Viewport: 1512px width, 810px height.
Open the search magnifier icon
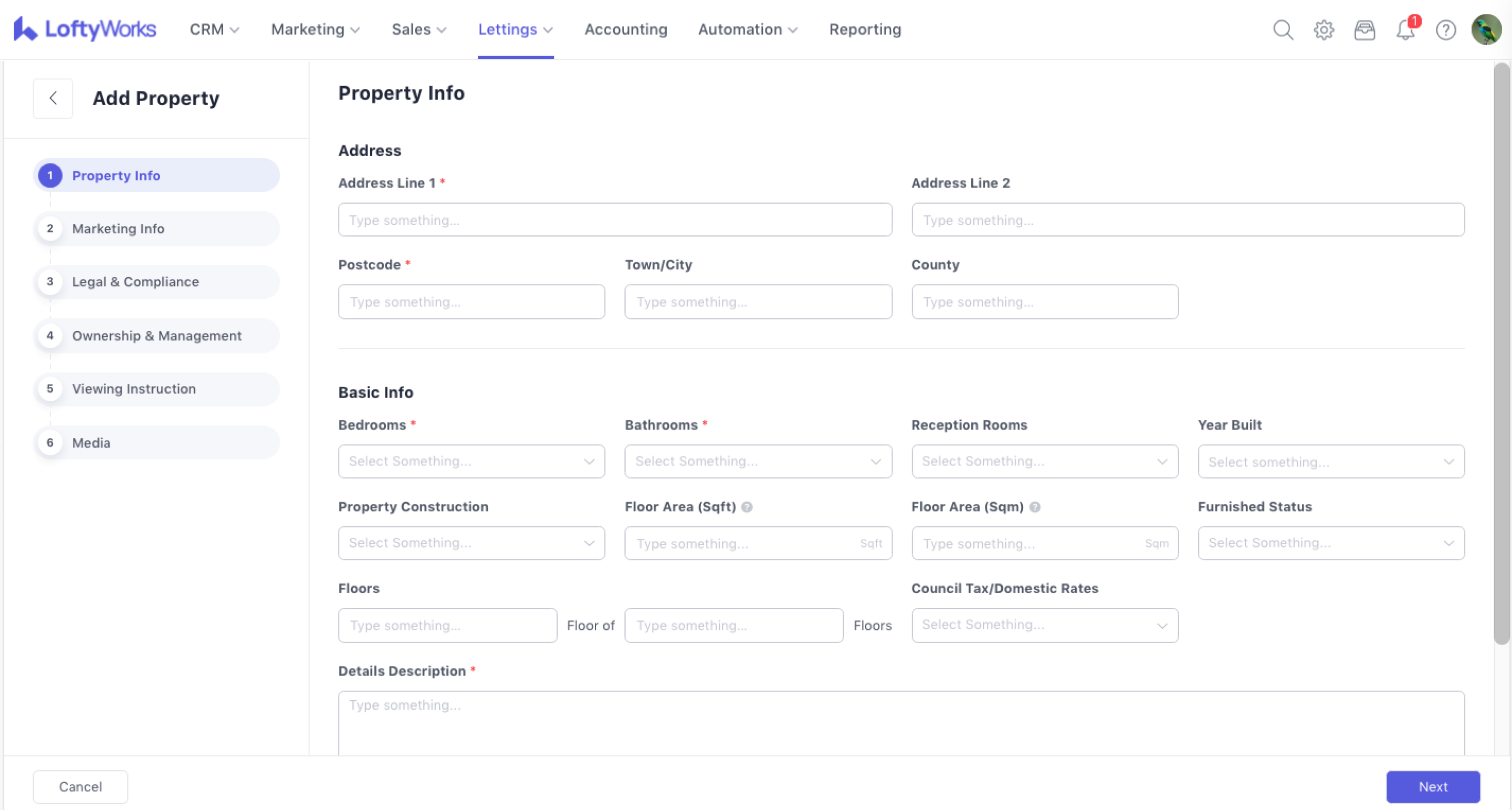coord(1283,29)
